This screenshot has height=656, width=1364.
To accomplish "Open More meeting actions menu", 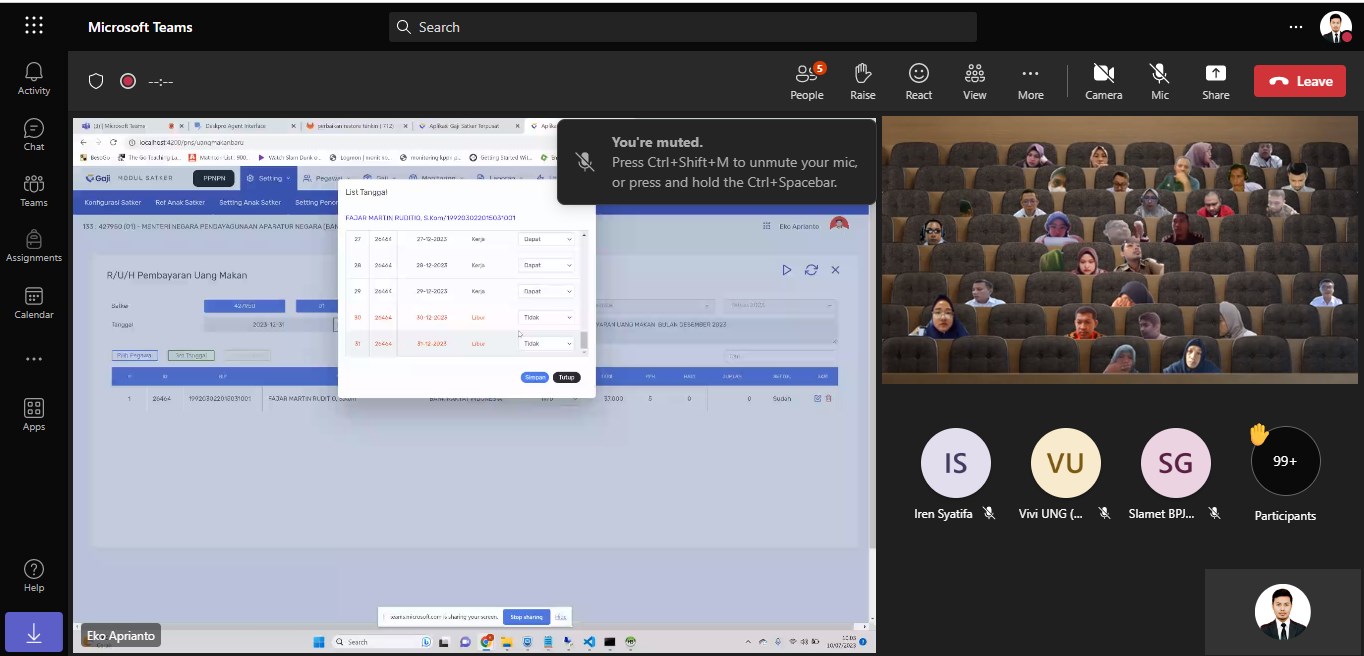I will coord(1030,82).
